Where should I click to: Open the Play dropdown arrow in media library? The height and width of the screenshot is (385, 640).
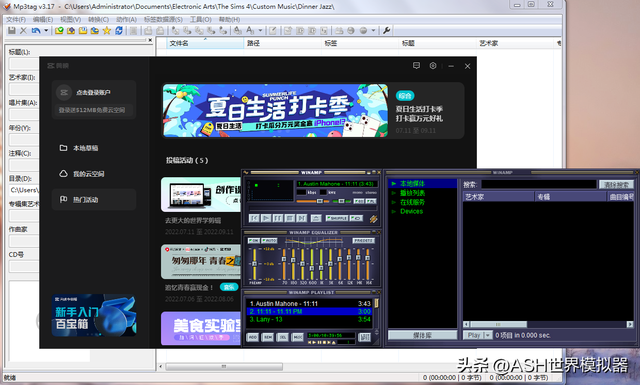click(x=488, y=335)
